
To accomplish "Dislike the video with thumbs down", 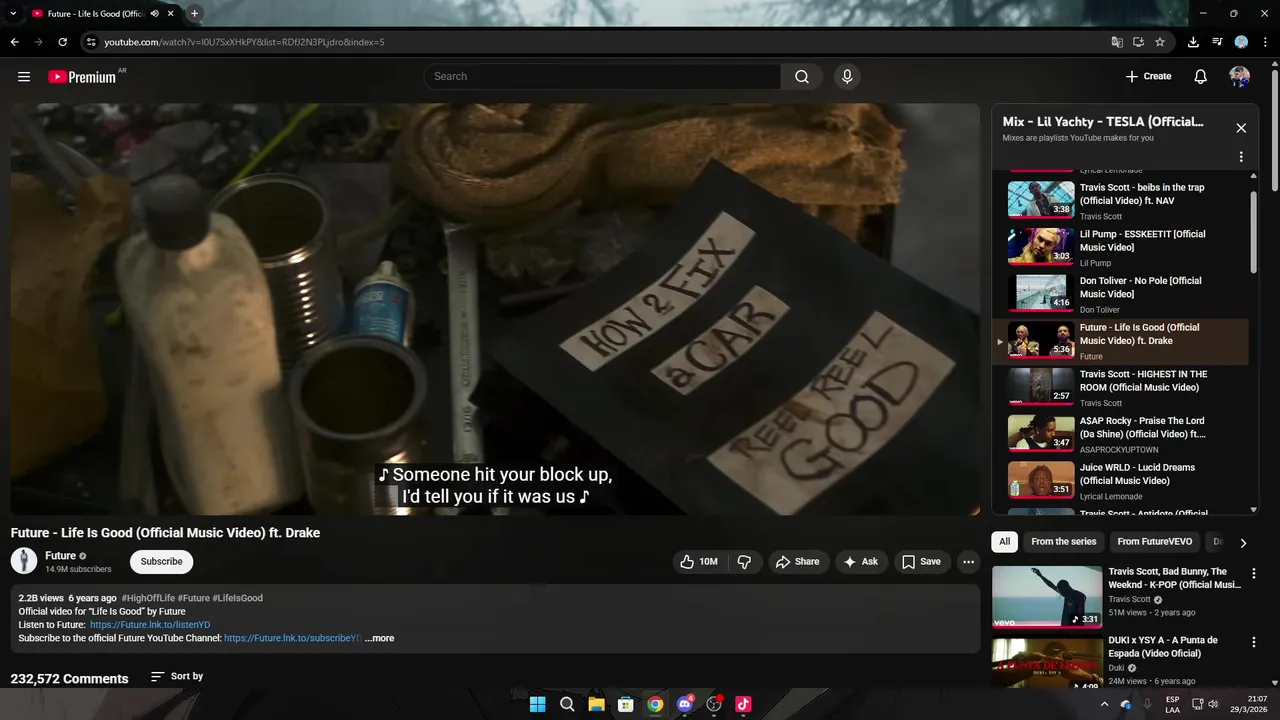I will [x=744, y=562].
